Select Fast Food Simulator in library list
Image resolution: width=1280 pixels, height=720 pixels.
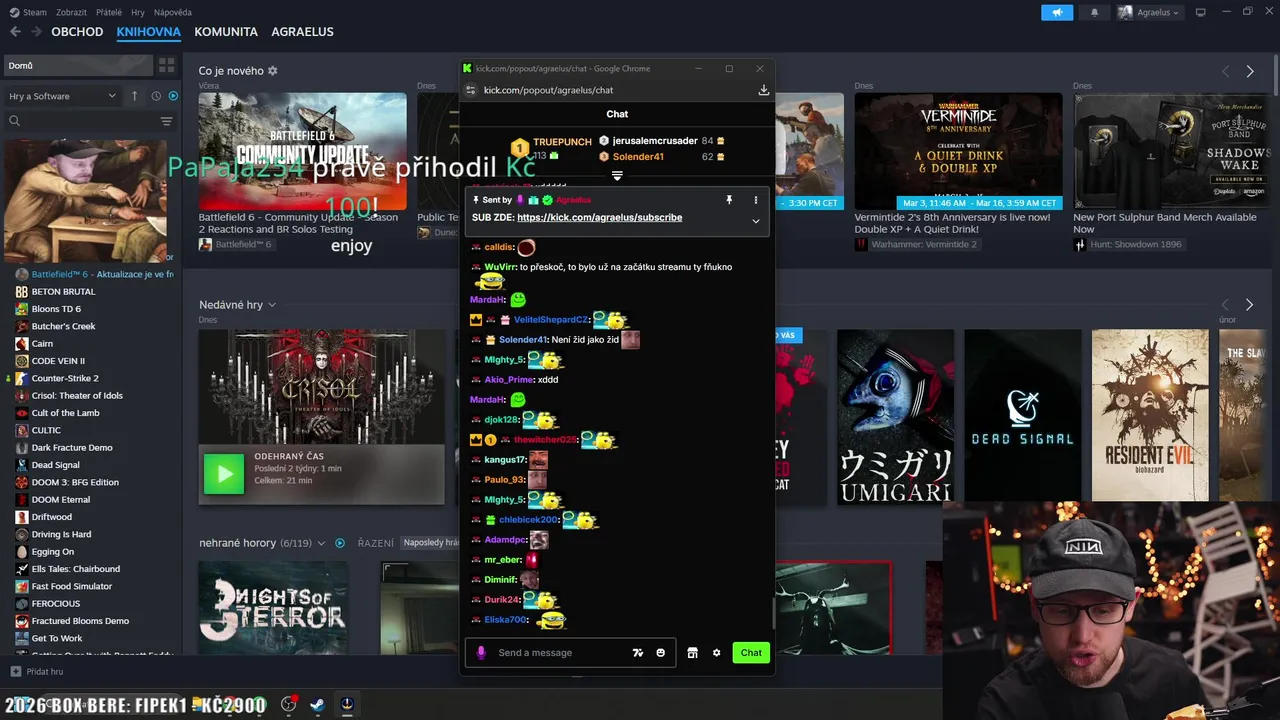point(71,586)
